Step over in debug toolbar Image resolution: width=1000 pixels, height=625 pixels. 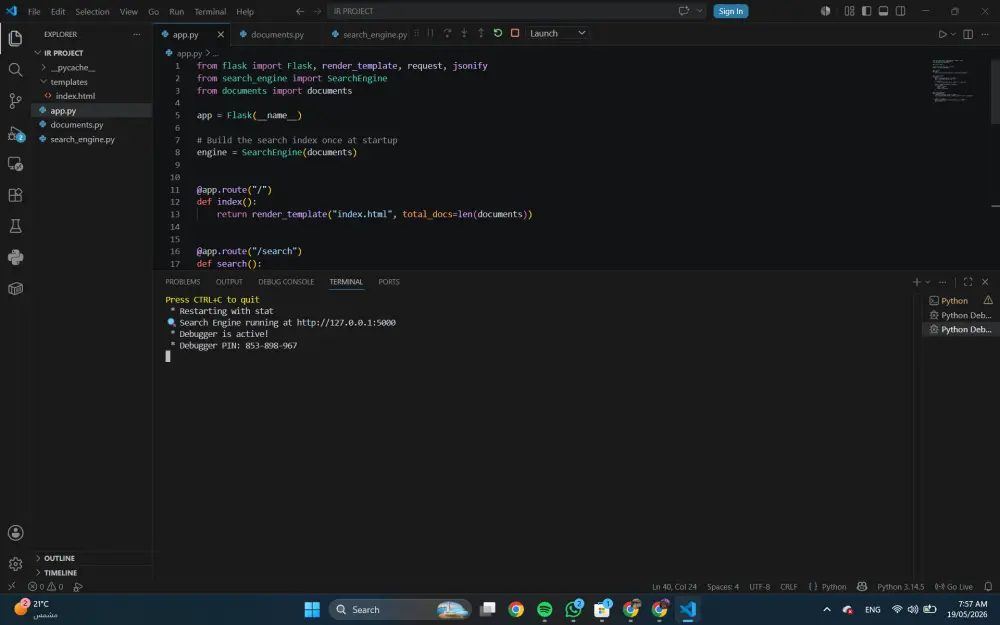(x=447, y=33)
